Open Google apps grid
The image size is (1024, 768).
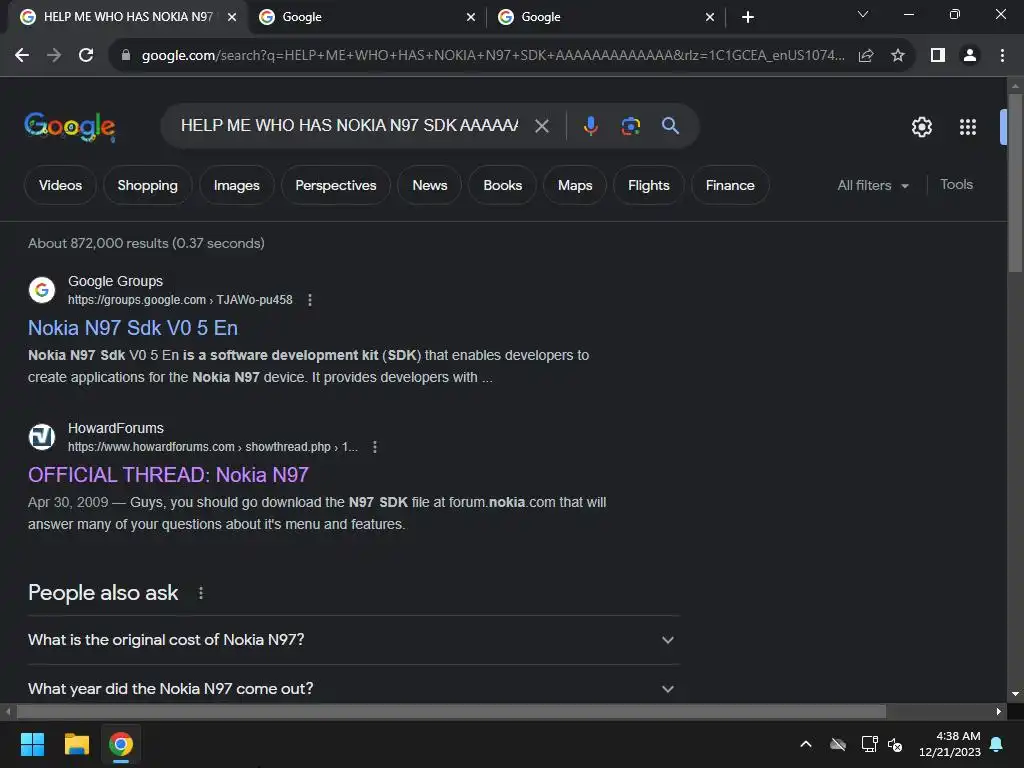coord(968,127)
